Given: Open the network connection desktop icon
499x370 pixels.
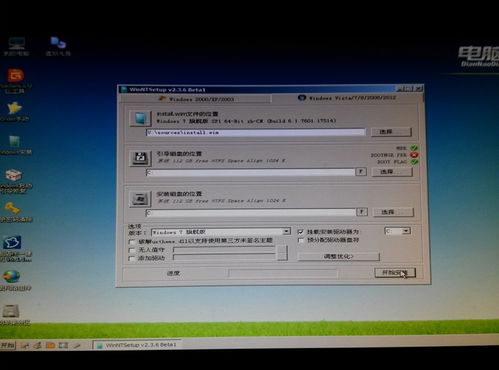Looking at the screenshot, I should coord(58,46).
